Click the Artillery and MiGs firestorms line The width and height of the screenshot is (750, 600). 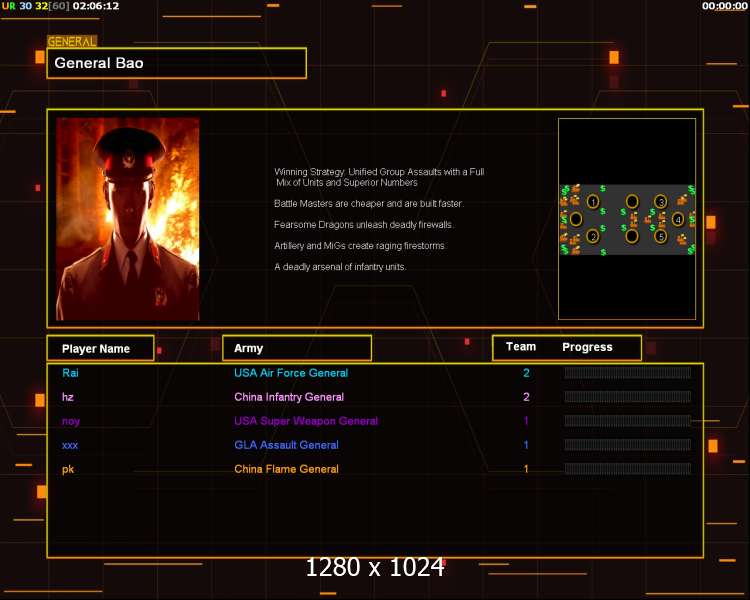click(x=360, y=245)
